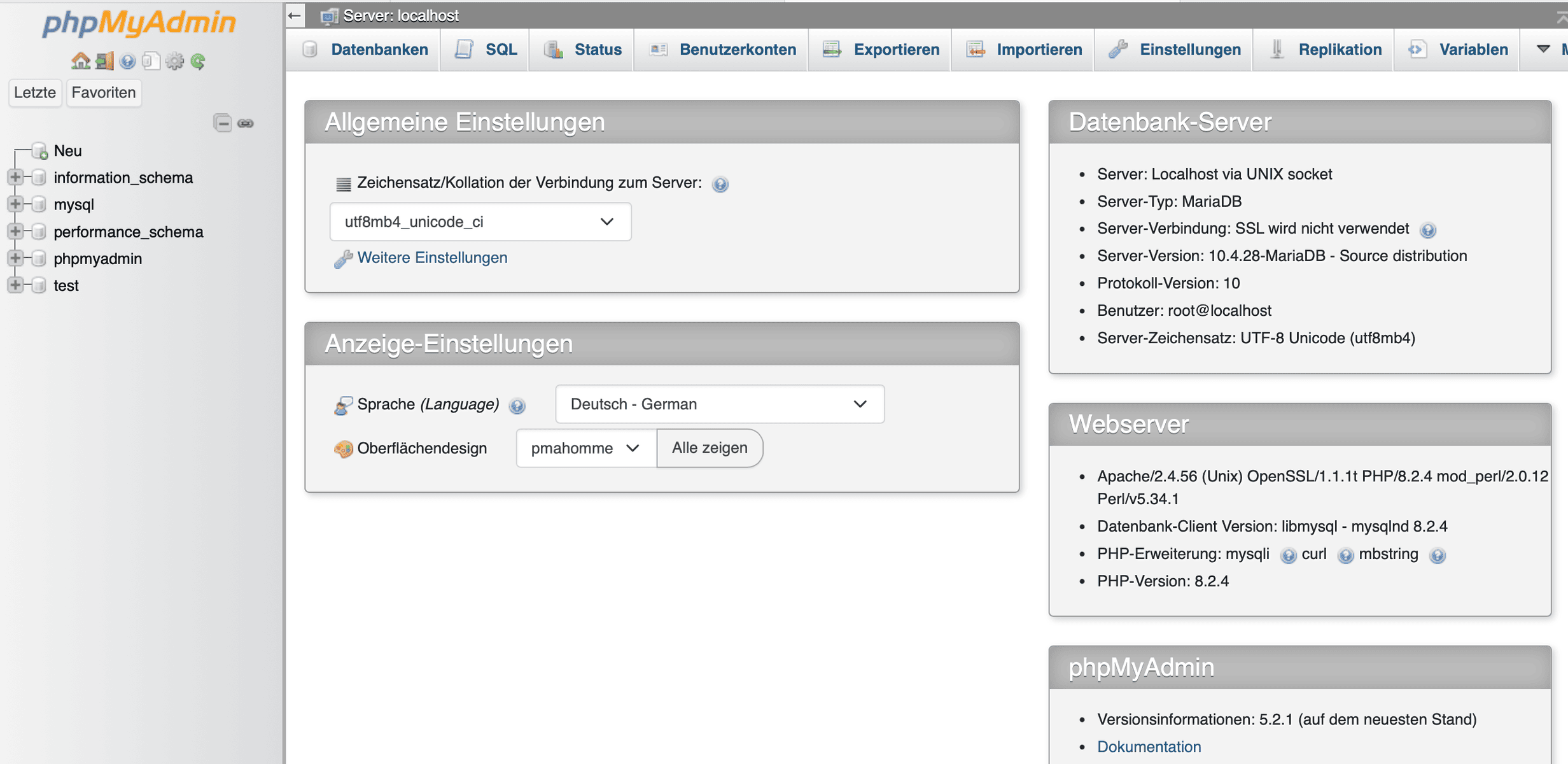Open the Dokumentation link
1568x764 pixels.
[1149, 746]
